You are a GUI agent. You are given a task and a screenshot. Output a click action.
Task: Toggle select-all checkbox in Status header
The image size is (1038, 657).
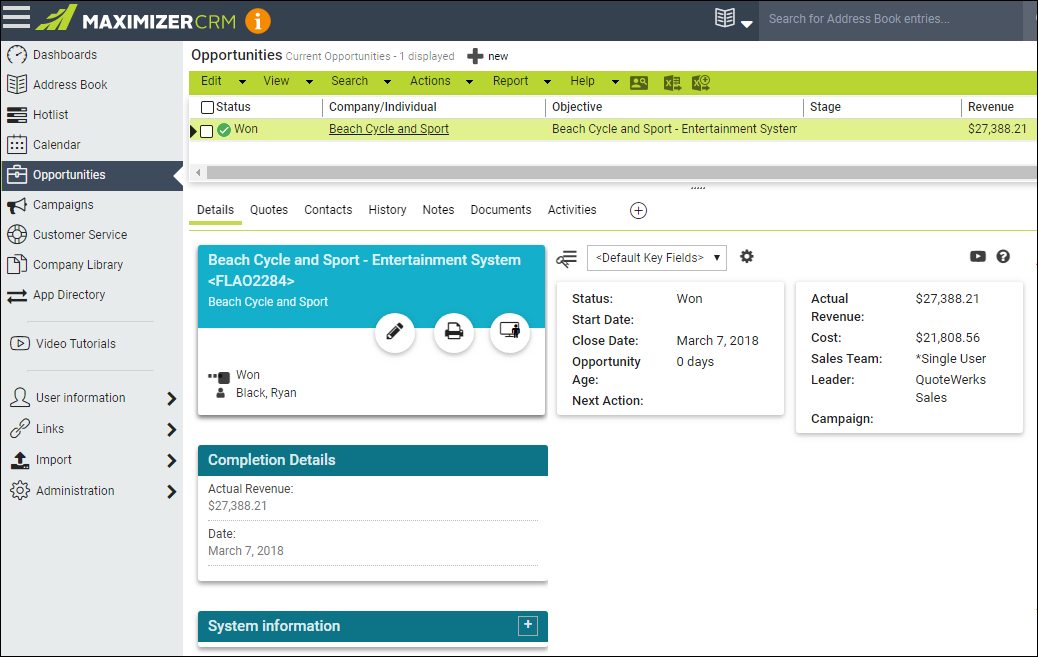(207, 107)
